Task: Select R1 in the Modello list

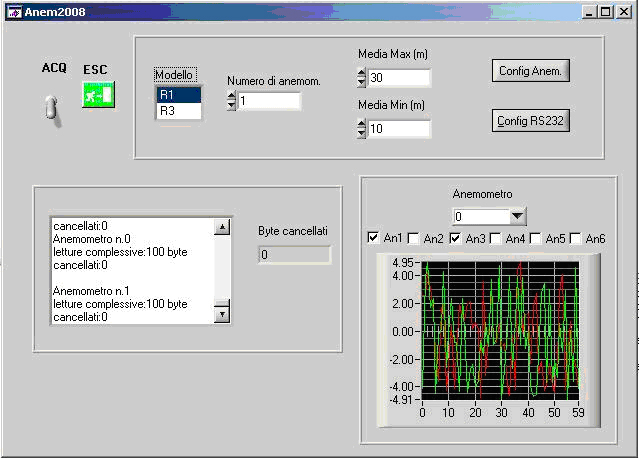Action: point(178,95)
